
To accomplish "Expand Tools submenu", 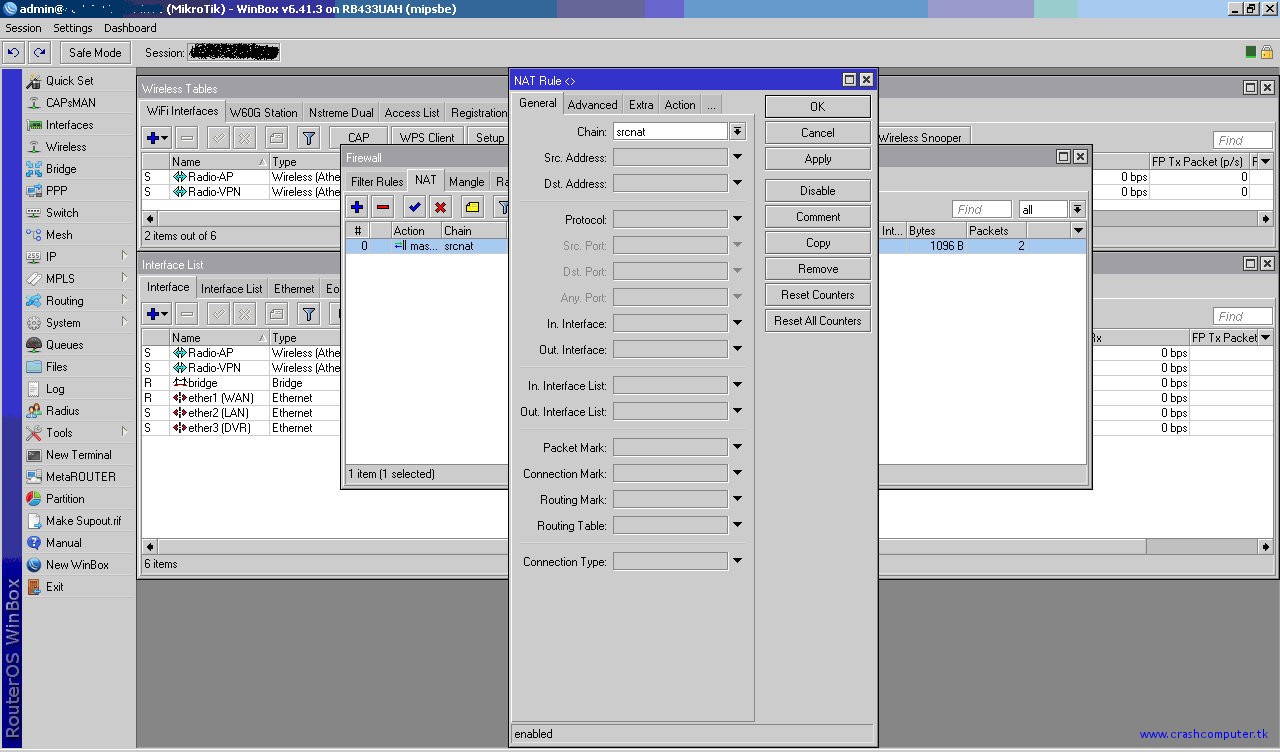I will click(77, 433).
